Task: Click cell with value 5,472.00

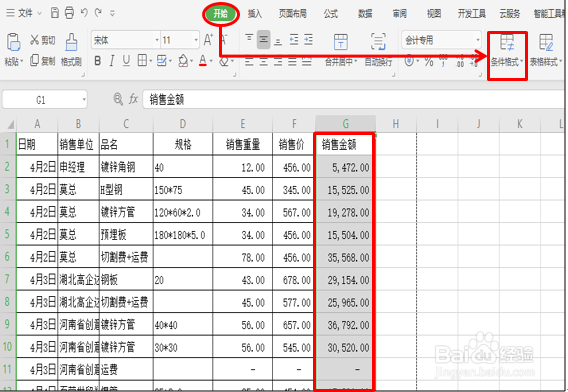Action: pyautogui.click(x=345, y=167)
